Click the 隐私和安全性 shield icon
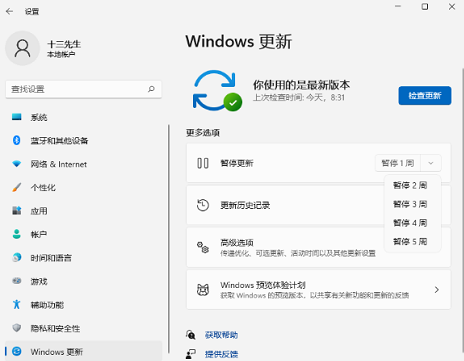Image resolution: width=464 pixels, height=361 pixels. coord(17,328)
